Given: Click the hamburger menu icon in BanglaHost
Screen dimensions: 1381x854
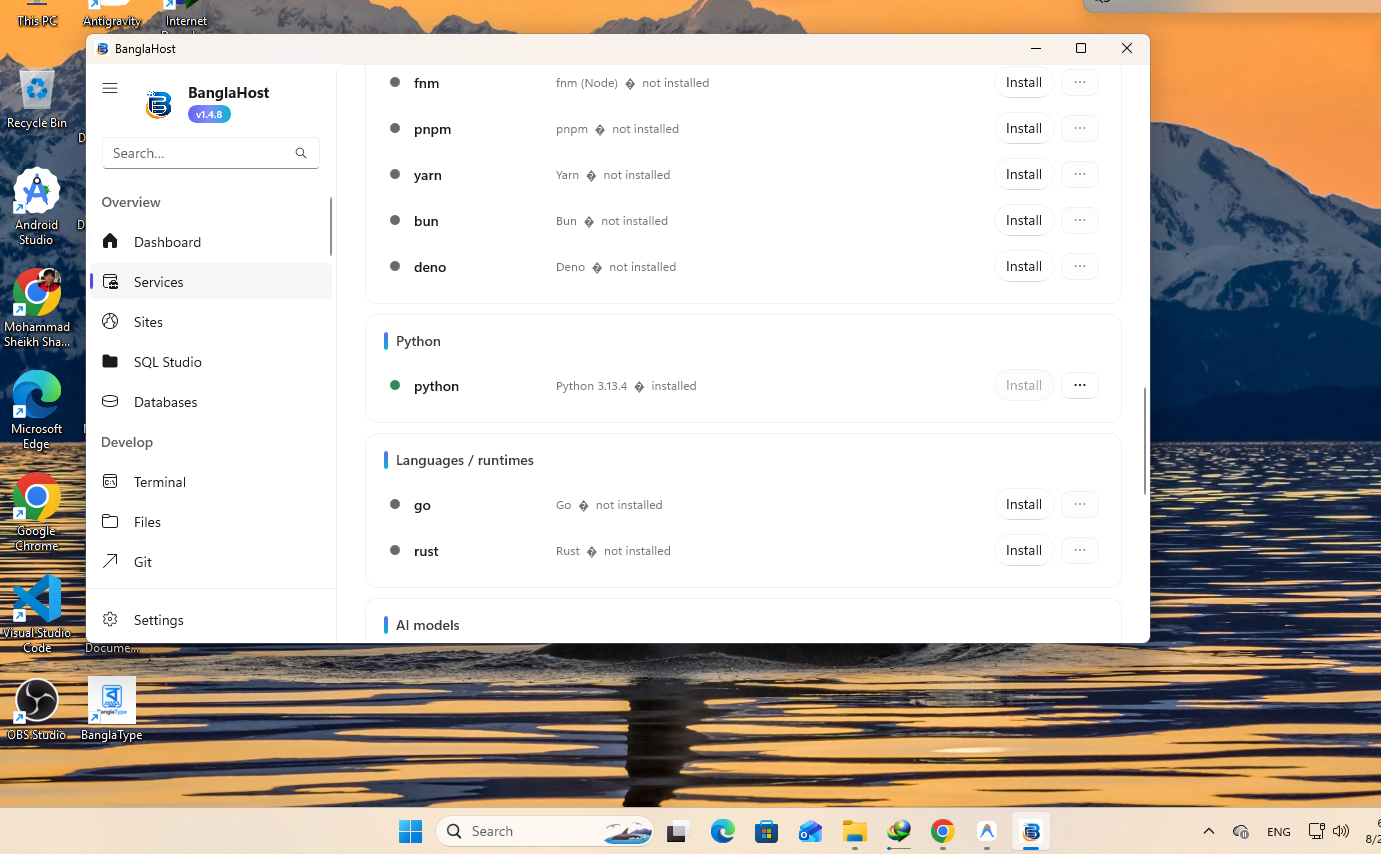Looking at the screenshot, I should [x=110, y=88].
